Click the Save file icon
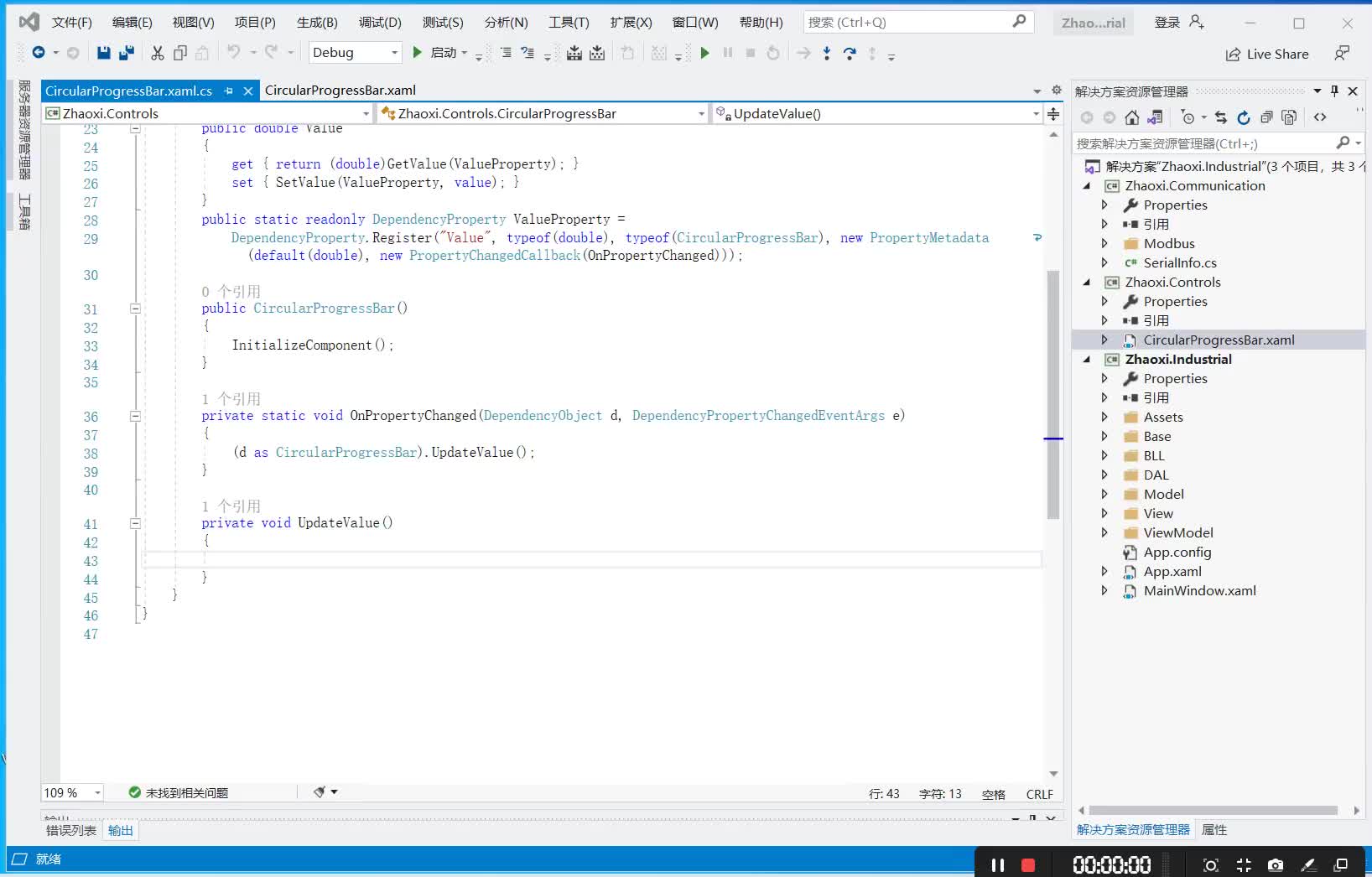Screen dimensions: 1372x877 103,53
